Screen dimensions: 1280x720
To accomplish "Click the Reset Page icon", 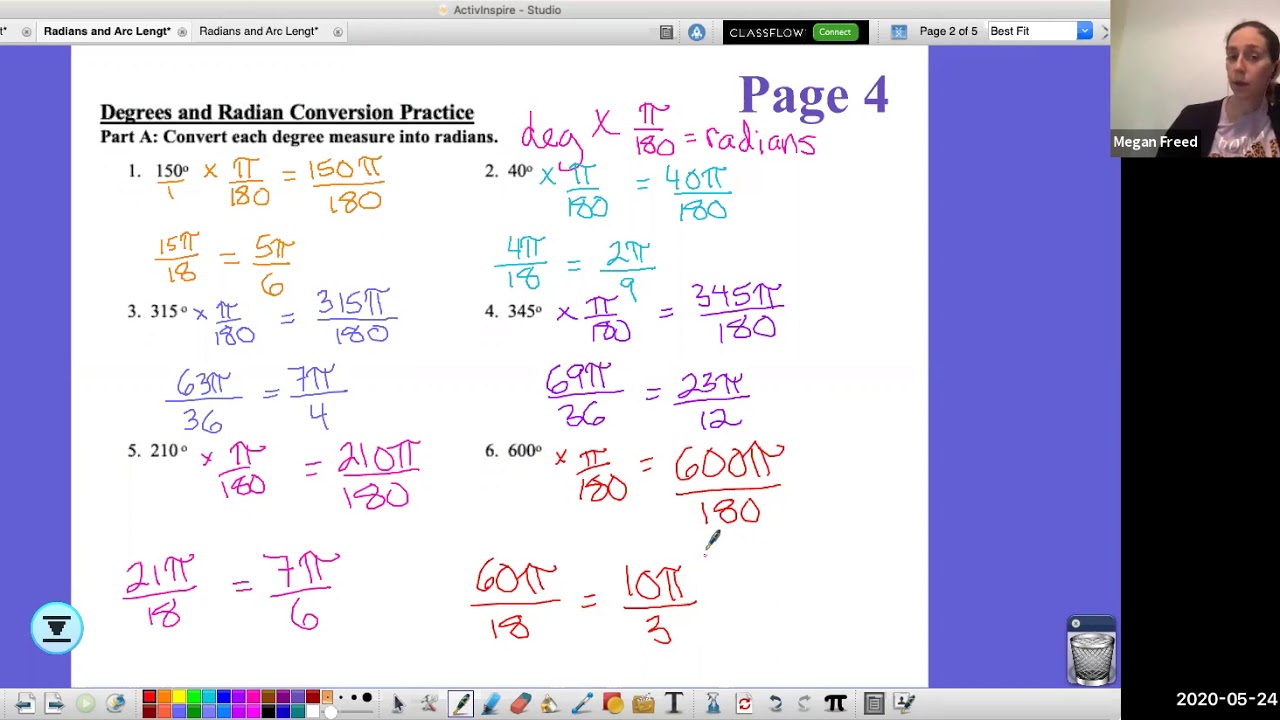I will 744,704.
